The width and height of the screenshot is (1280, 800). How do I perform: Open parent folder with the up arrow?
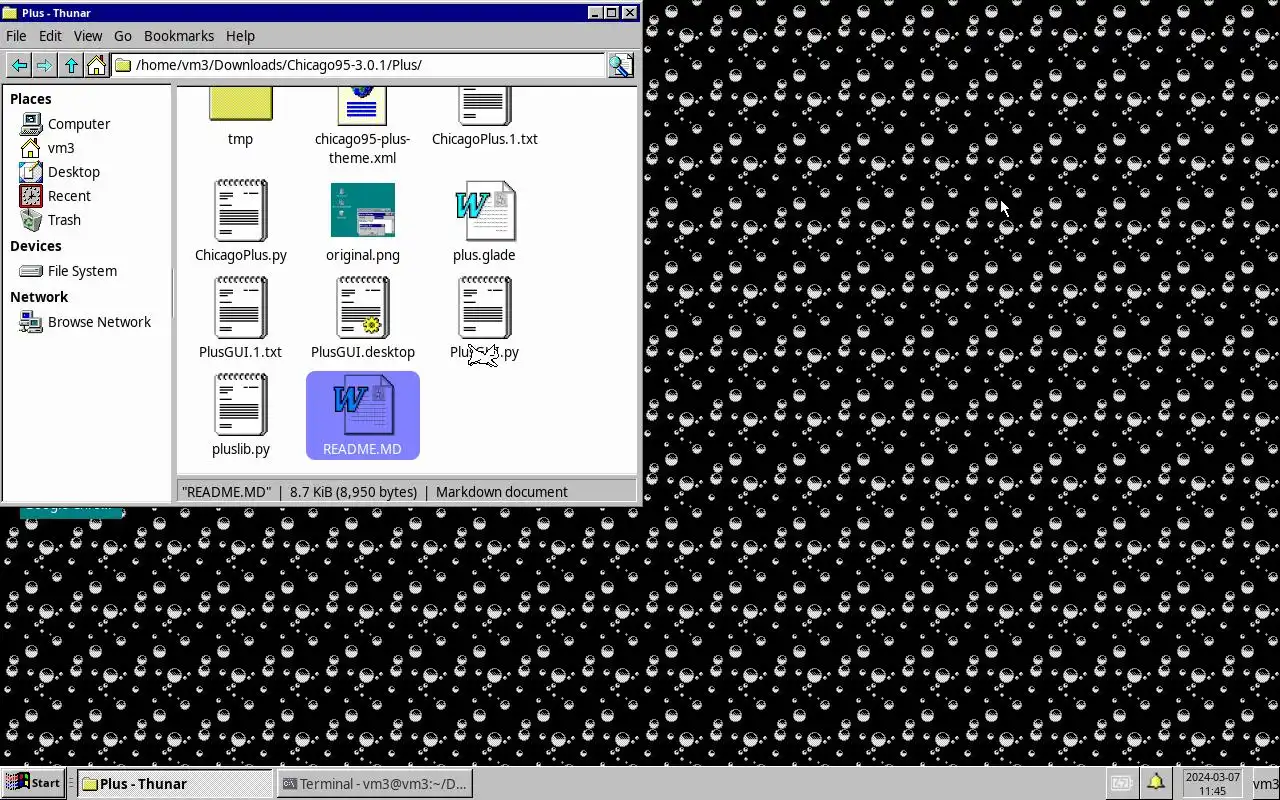point(70,65)
